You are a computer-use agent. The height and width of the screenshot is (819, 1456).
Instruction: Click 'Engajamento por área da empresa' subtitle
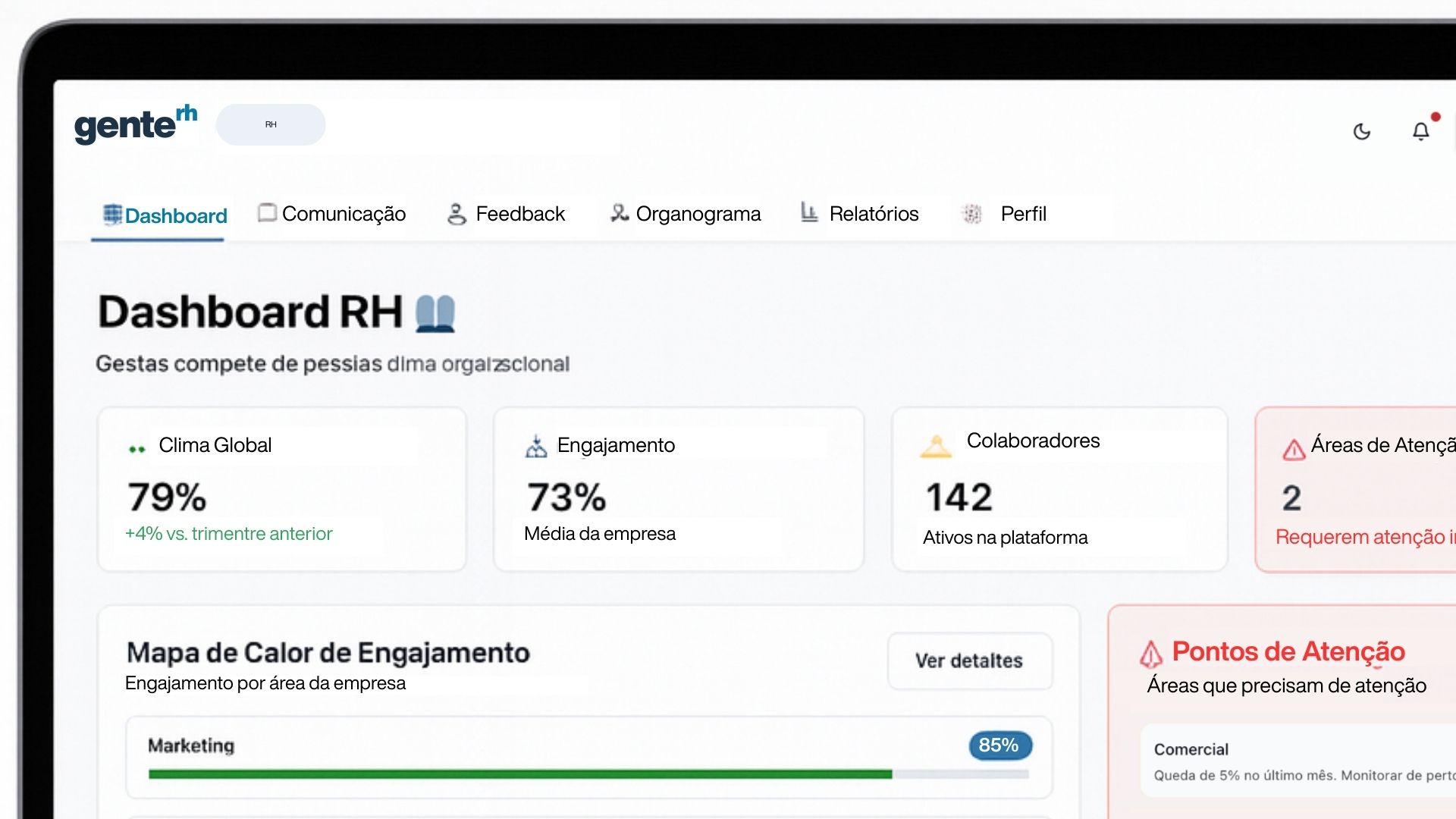pos(265,683)
